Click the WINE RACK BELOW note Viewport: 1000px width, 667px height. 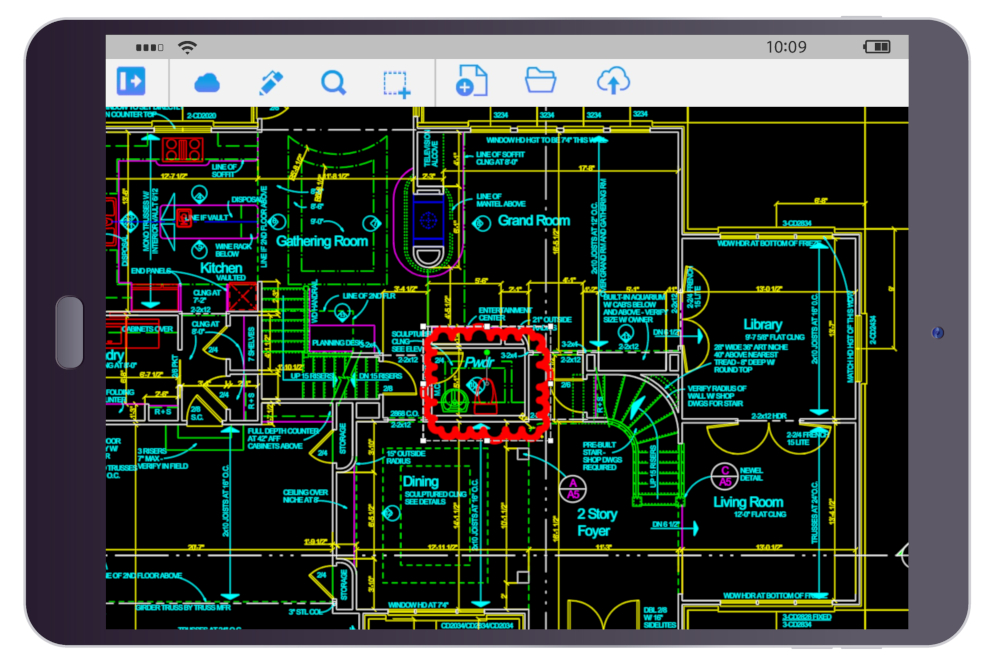coord(233,250)
